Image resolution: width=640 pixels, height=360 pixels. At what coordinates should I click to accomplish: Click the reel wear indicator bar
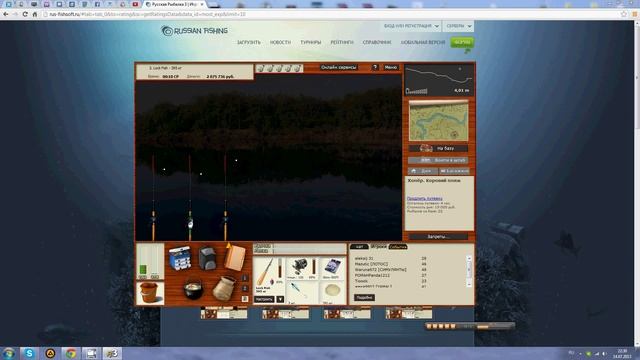point(313,267)
